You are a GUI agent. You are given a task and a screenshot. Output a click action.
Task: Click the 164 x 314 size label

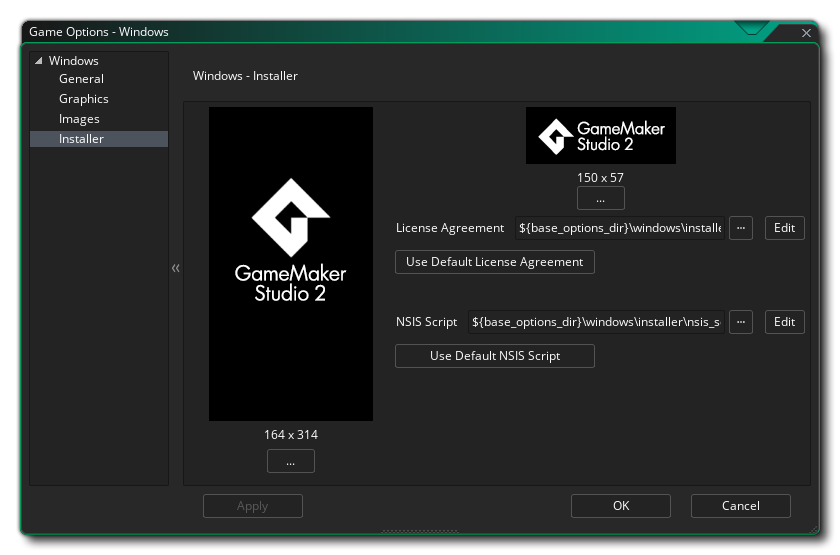click(291, 434)
